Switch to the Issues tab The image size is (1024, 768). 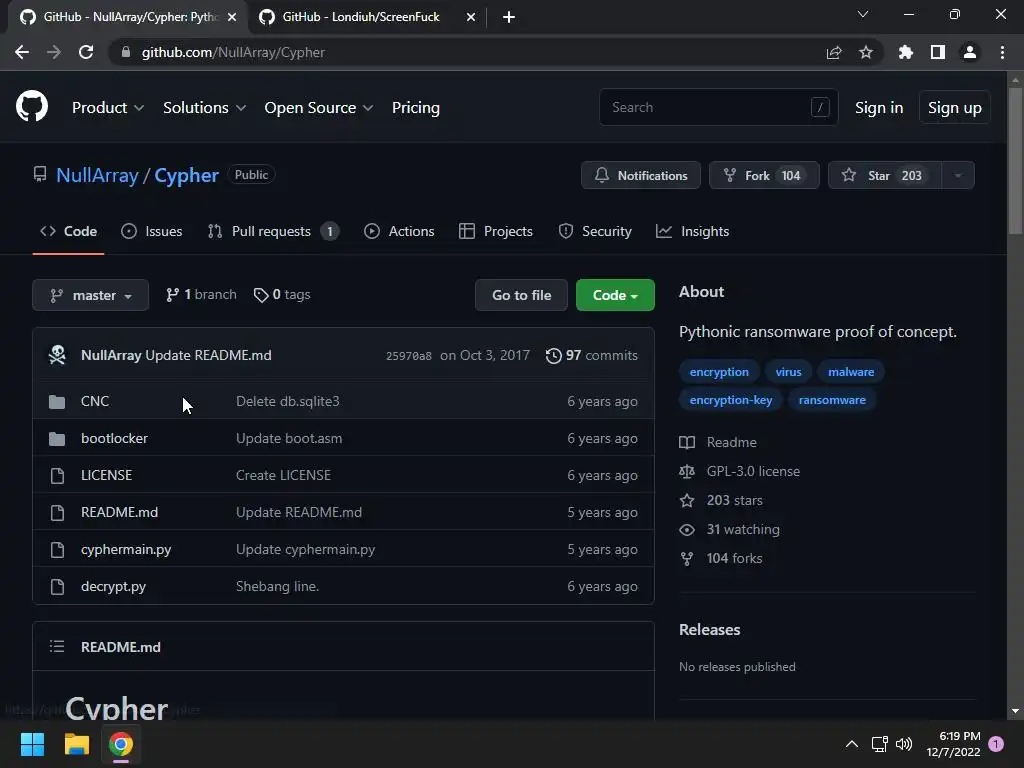(x=152, y=231)
